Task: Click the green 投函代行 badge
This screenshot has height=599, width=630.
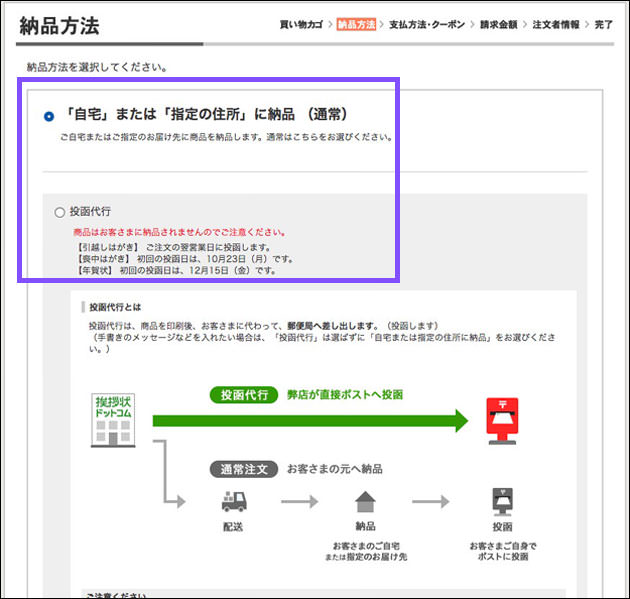Action: coord(244,395)
